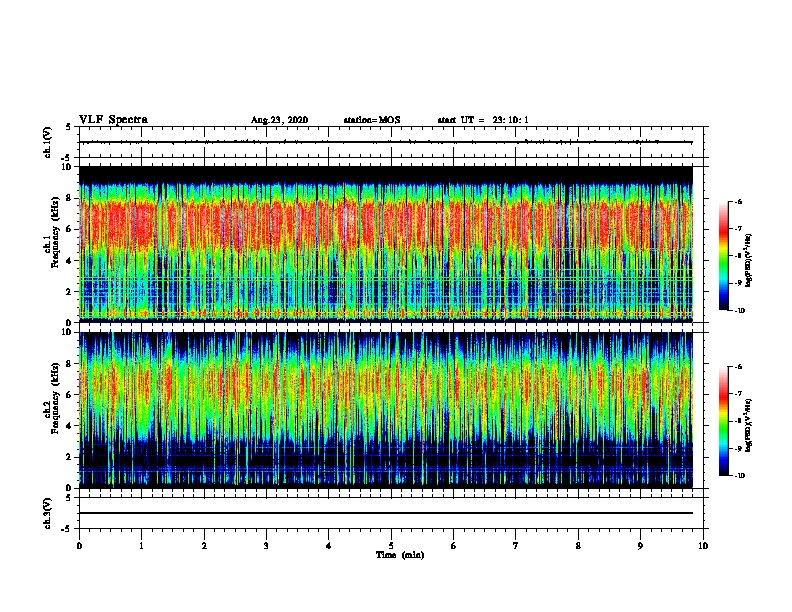Click the ch.2 spectrogram color scale bar
The height and width of the screenshot is (612, 792).
[x=724, y=421]
